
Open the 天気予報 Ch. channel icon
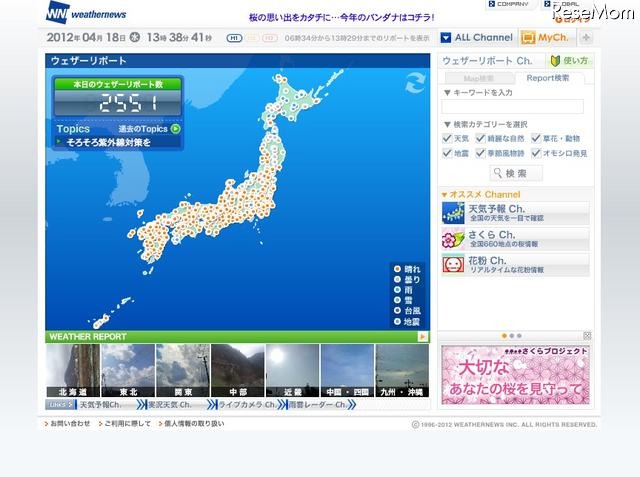[453, 211]
